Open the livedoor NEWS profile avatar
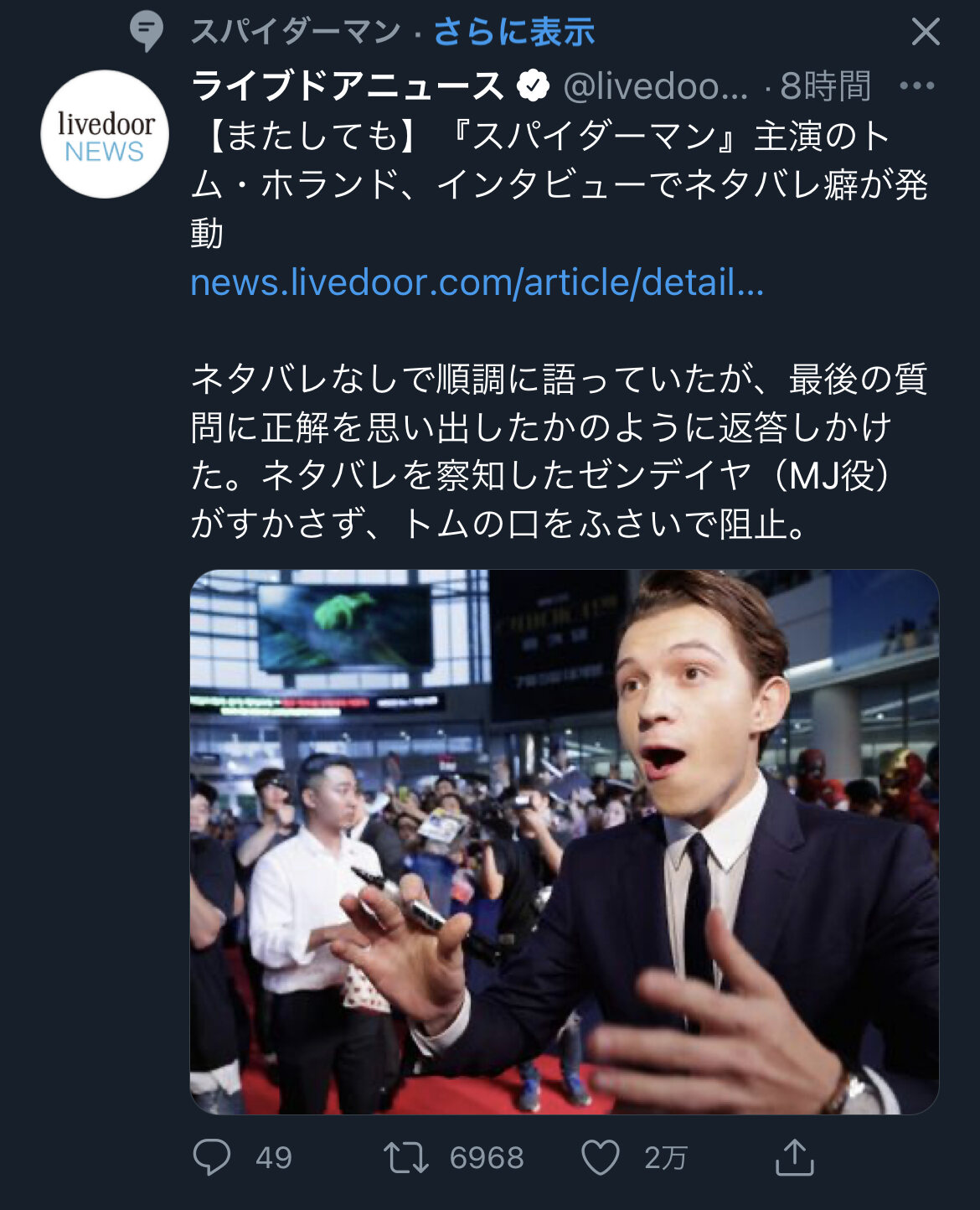Screen dimensions: 980x1210 pyautogui.click(x=105, y=134)
